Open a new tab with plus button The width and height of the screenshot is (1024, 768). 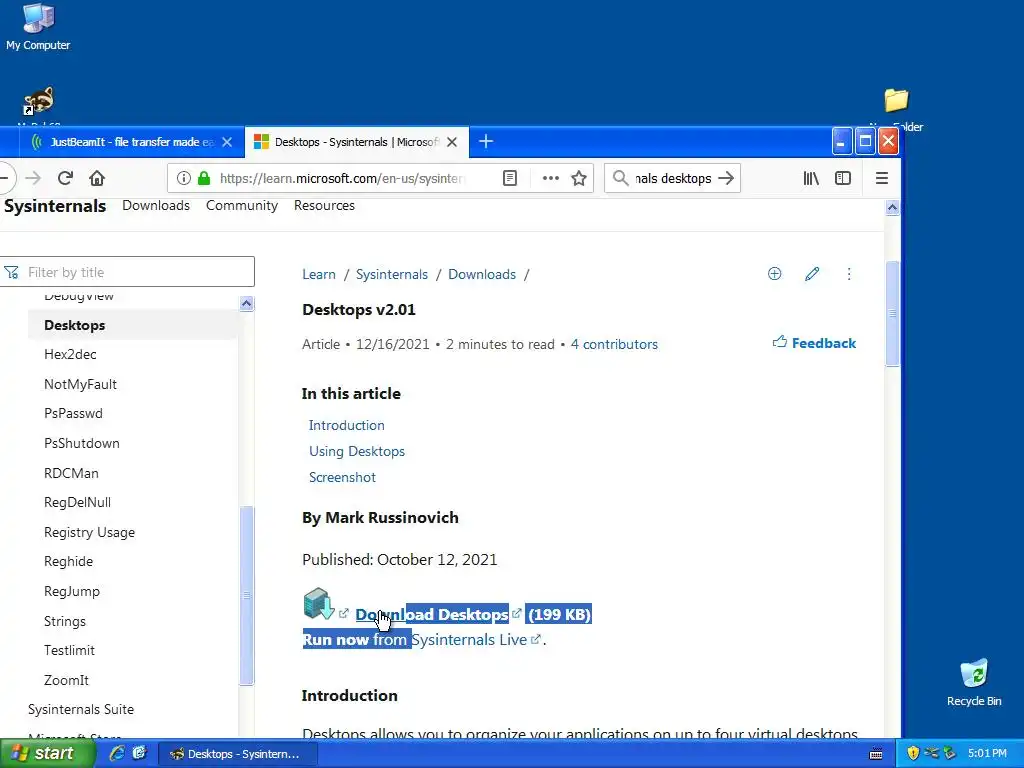(486, 142)
